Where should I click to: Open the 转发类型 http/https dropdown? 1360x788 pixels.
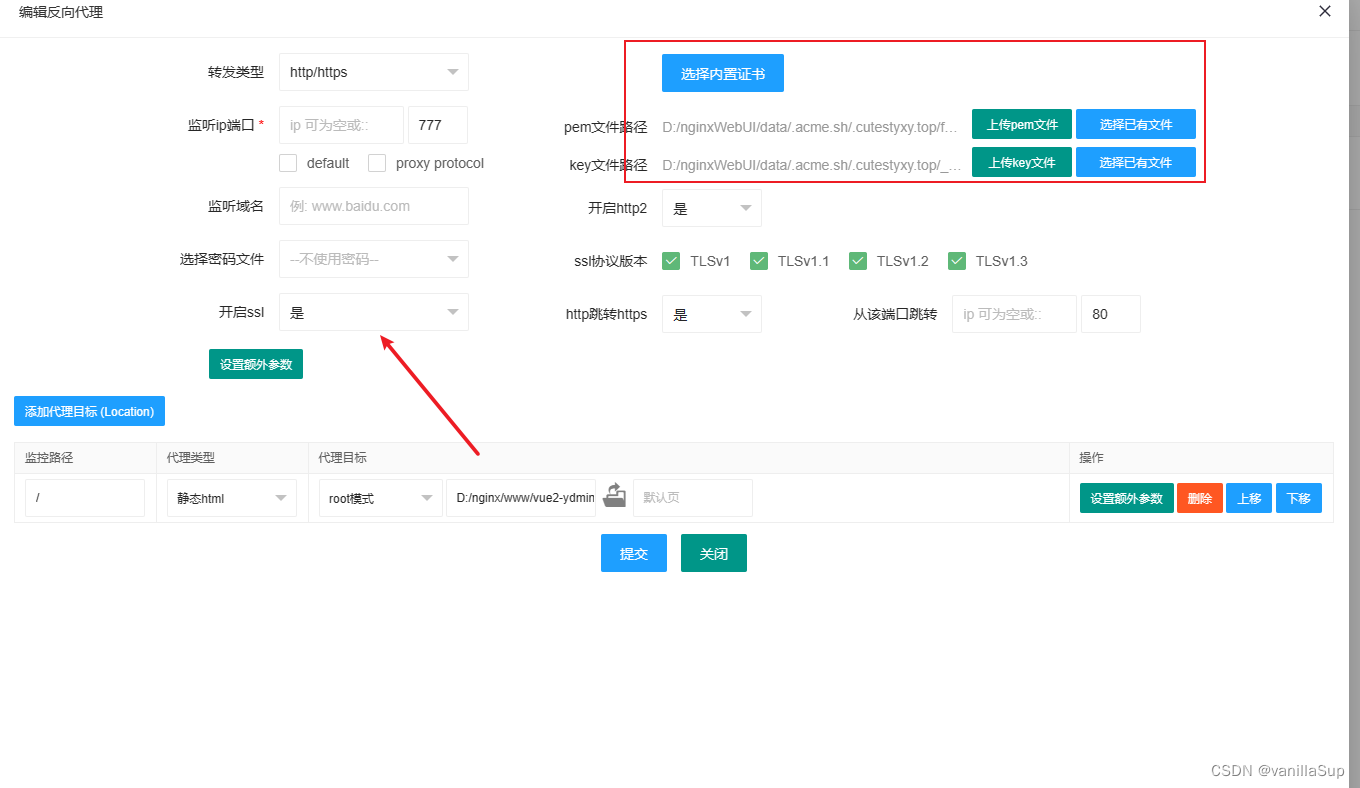click(374, 72)
